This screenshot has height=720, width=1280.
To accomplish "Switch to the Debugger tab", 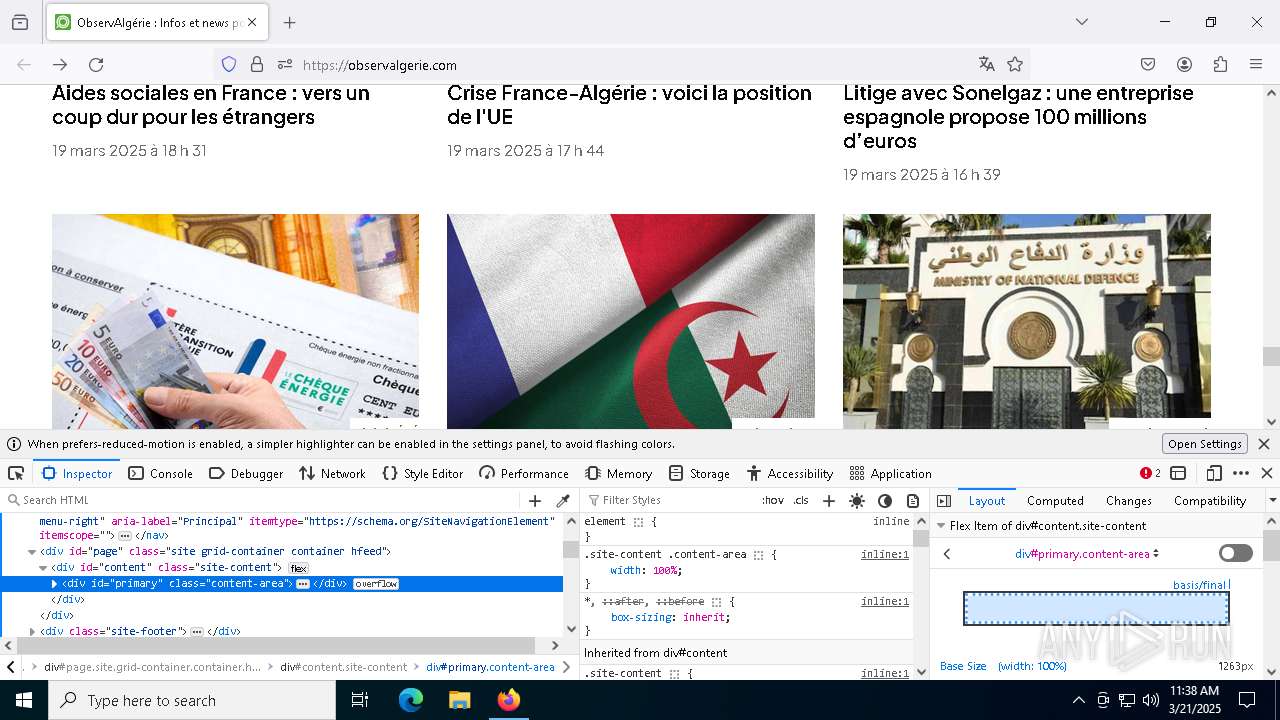I will coord(246,473).
